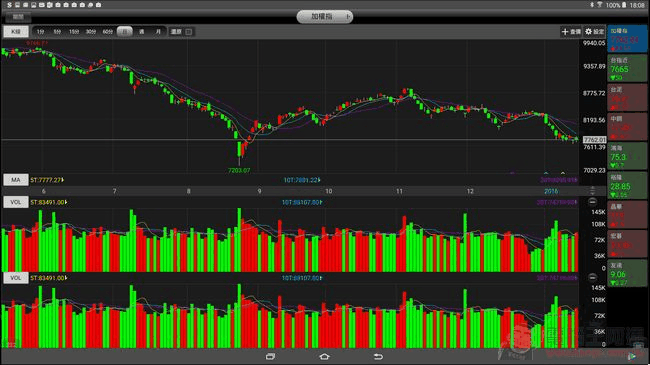The image size is (650, 365).
Task: Click the 2016 label on date axis
Action: pos(551,191)
